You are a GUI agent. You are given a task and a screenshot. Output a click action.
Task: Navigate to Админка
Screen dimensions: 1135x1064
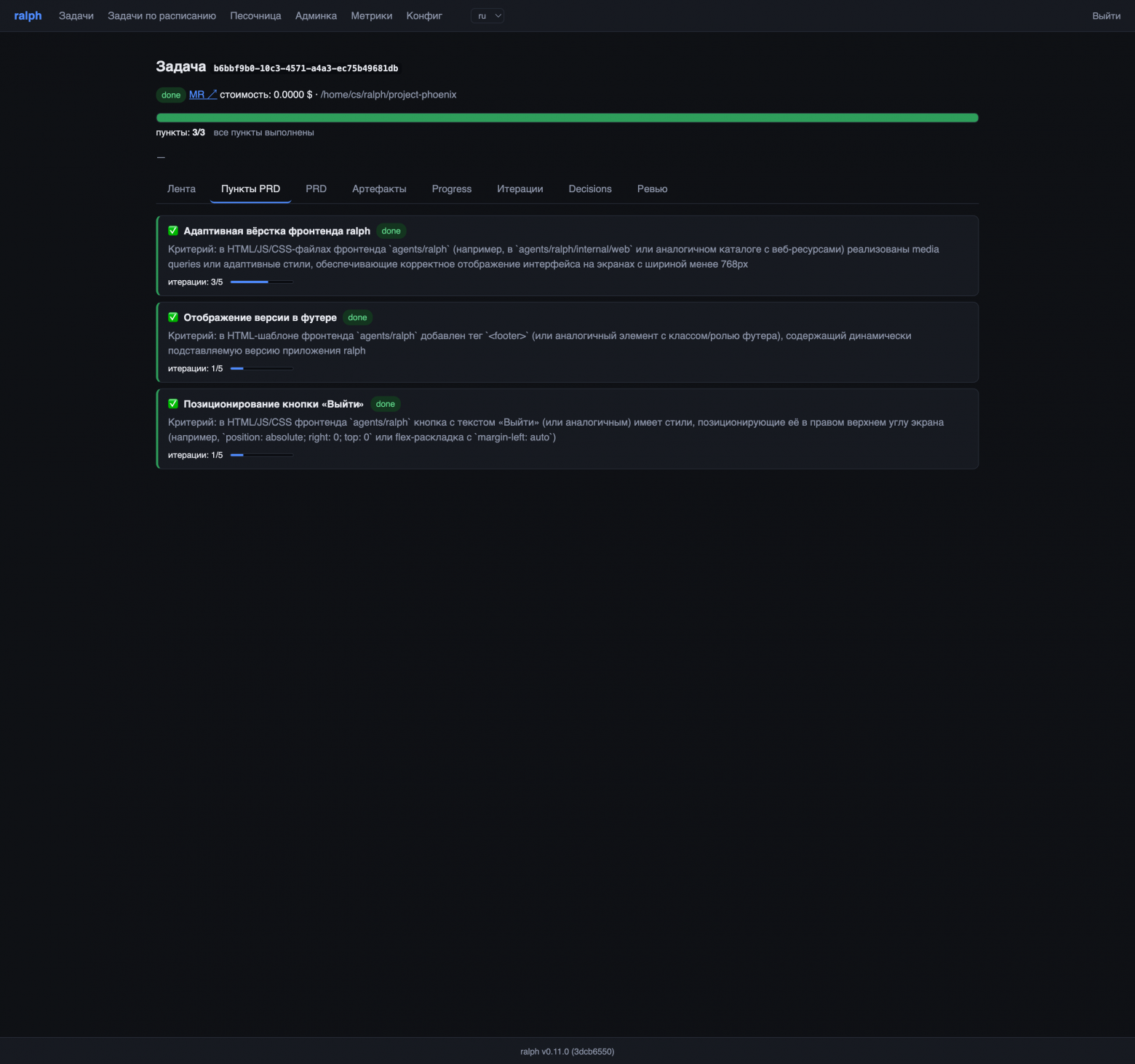316,16
